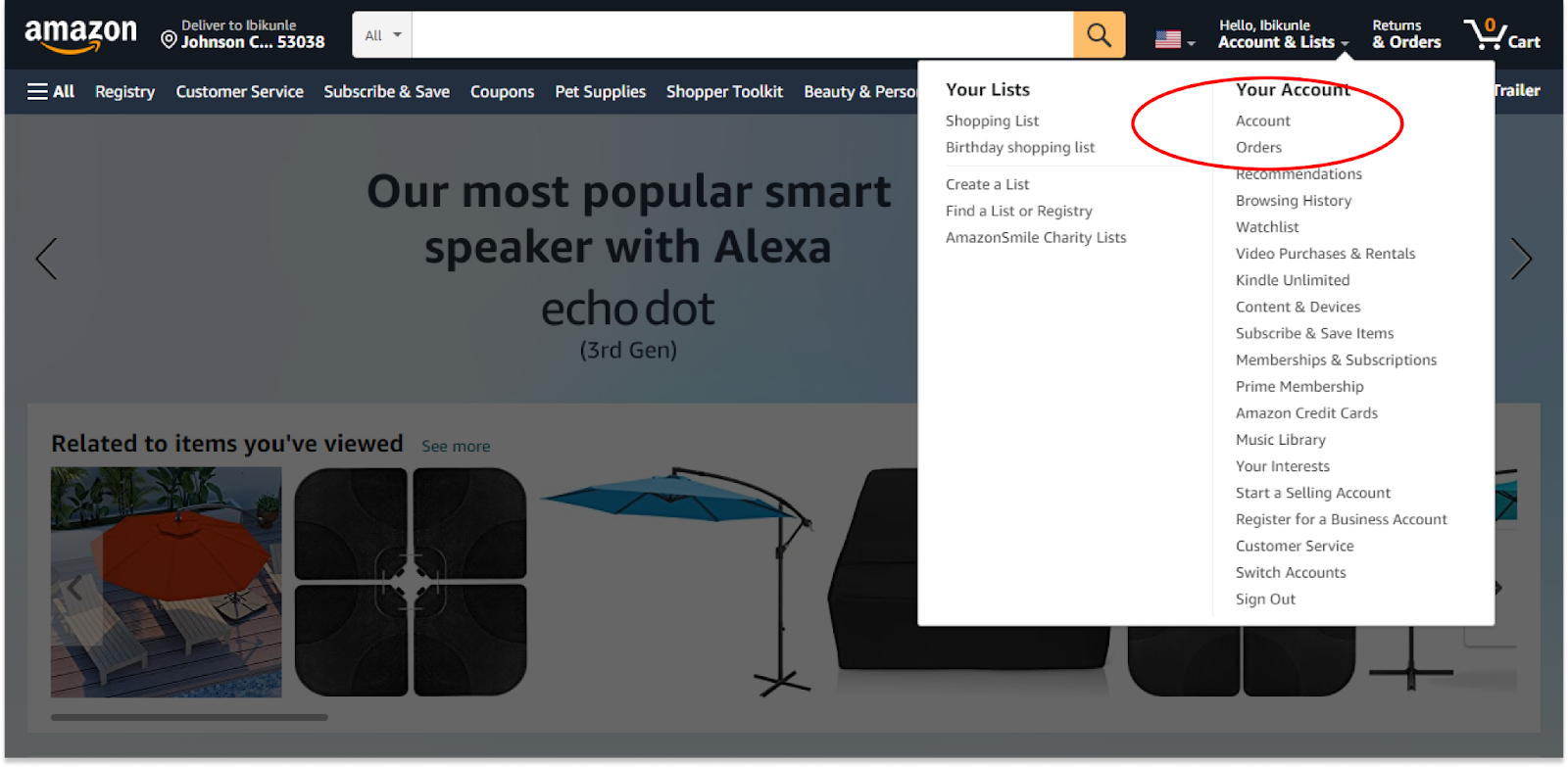
Task: Click the orange search magnifier button
Action: point(1099,35)
